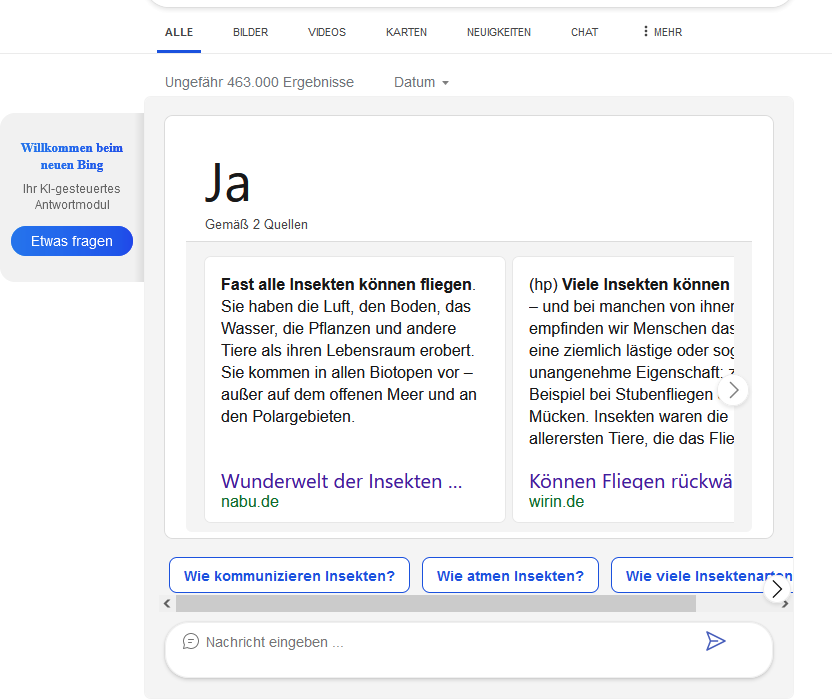Click the horizontal scrollbar thumb
This screenshot has height=699, width=832.
coord(435,604)
